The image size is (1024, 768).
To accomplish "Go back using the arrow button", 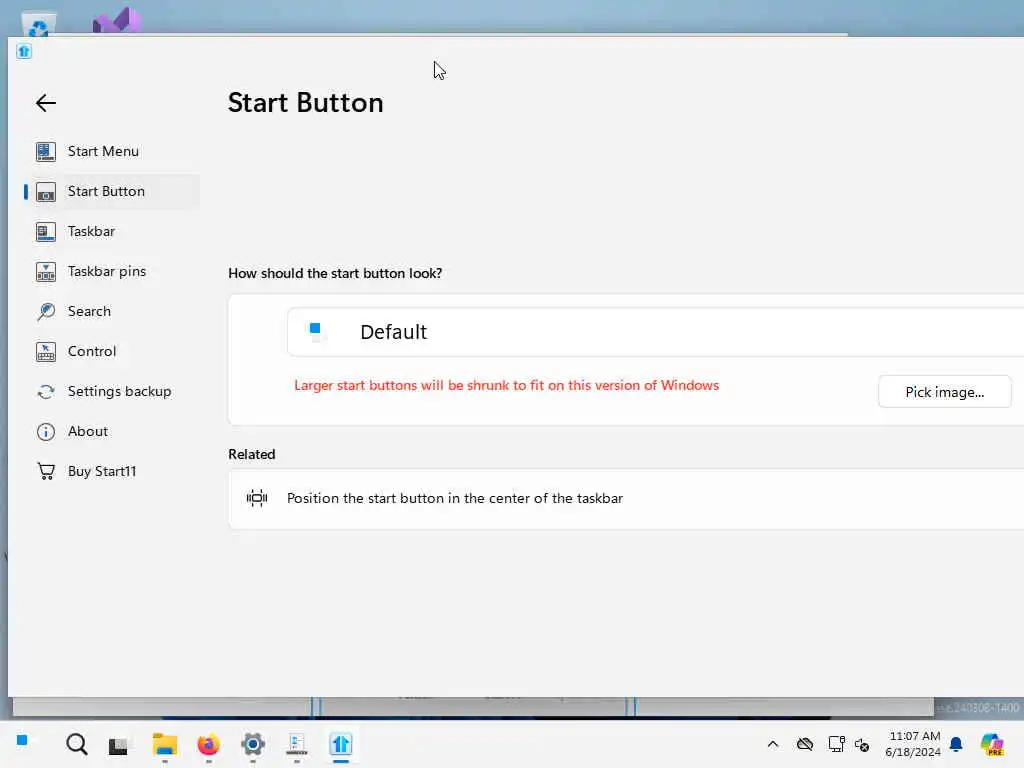I will pos(46,103).
